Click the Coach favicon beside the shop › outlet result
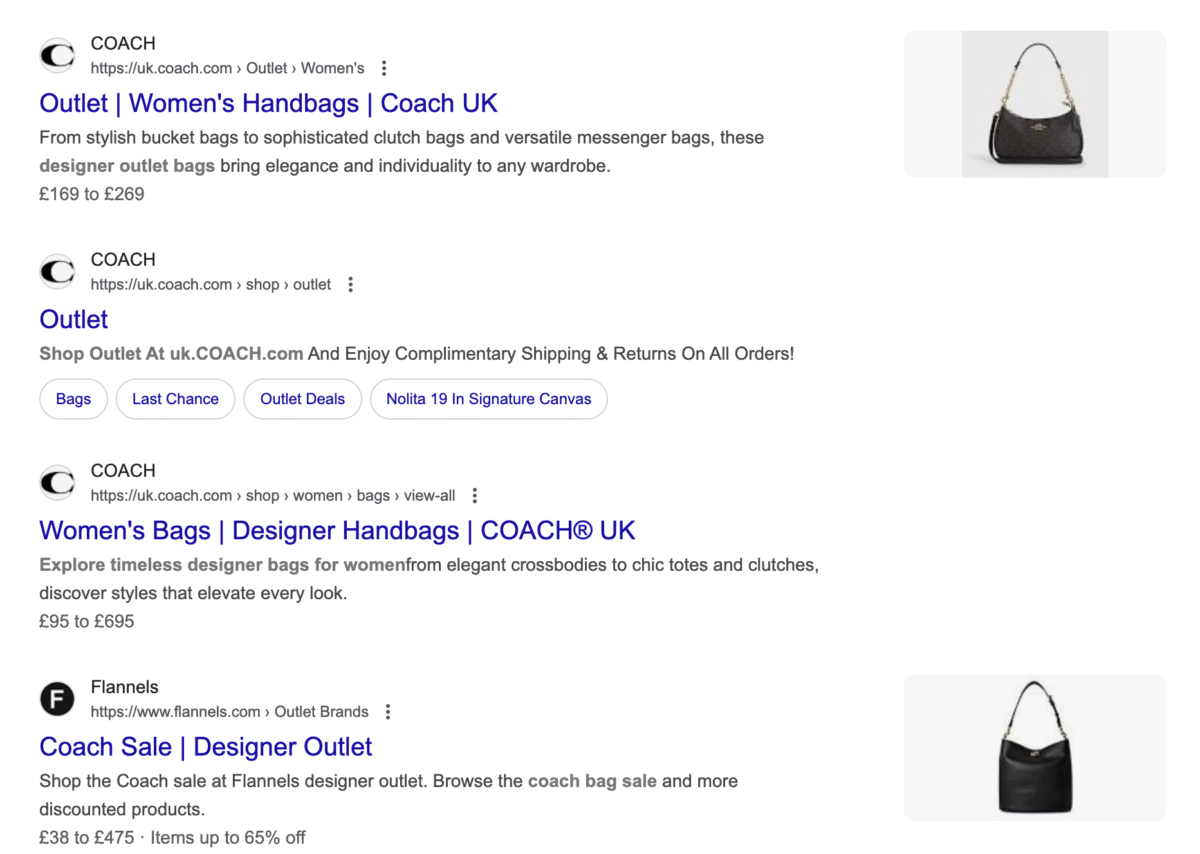 pos(57,271)
